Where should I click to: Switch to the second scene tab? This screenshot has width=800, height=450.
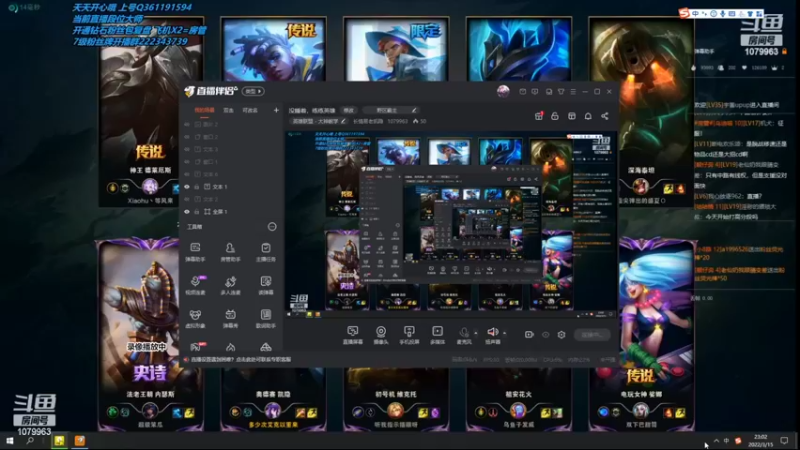(228, 110)
